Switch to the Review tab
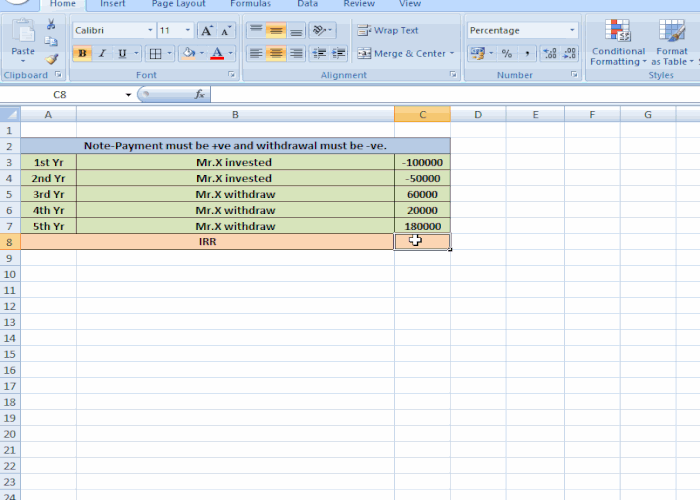 coord(359,4)
